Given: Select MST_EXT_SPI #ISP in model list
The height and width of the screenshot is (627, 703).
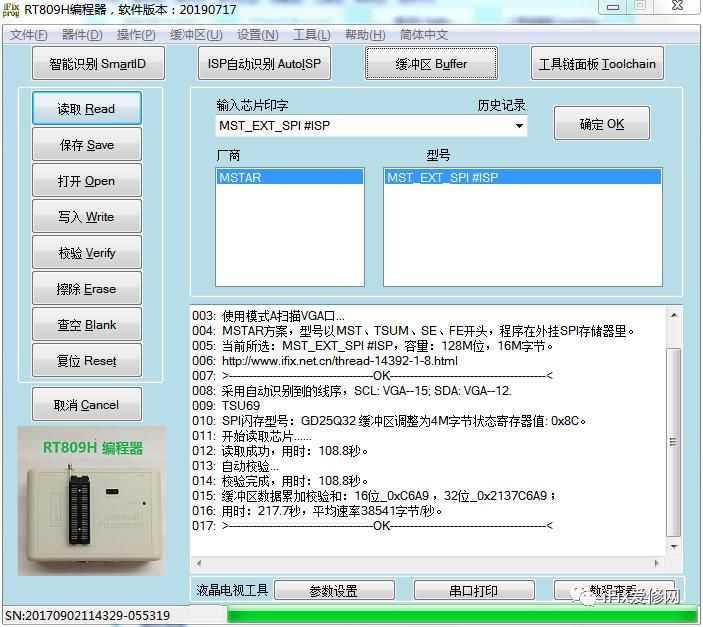Looking at the screenshot, I should point(522,177).
